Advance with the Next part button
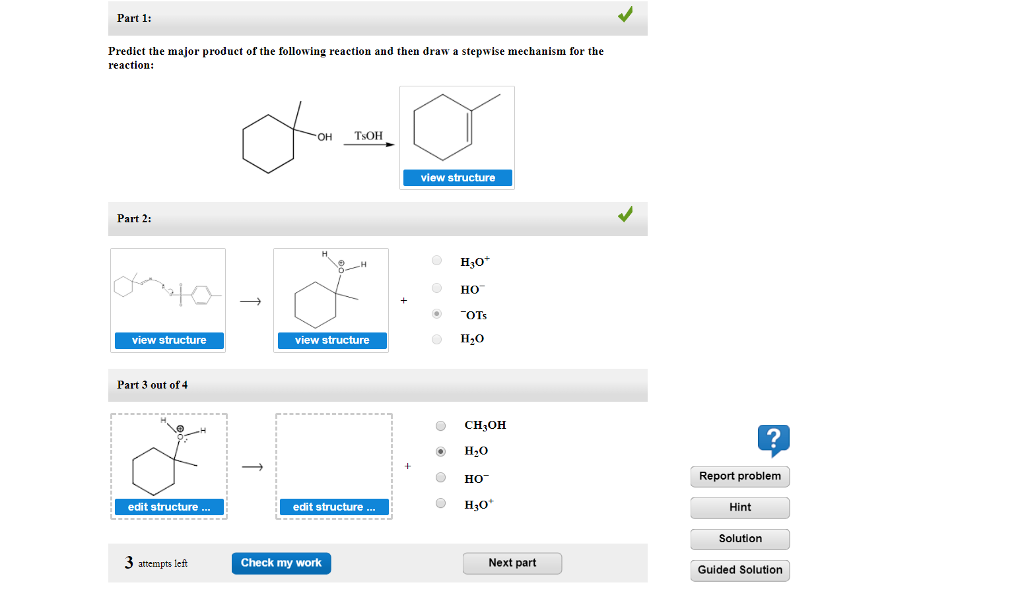Viewport: 1024px width, 597px height. [512, 563]
